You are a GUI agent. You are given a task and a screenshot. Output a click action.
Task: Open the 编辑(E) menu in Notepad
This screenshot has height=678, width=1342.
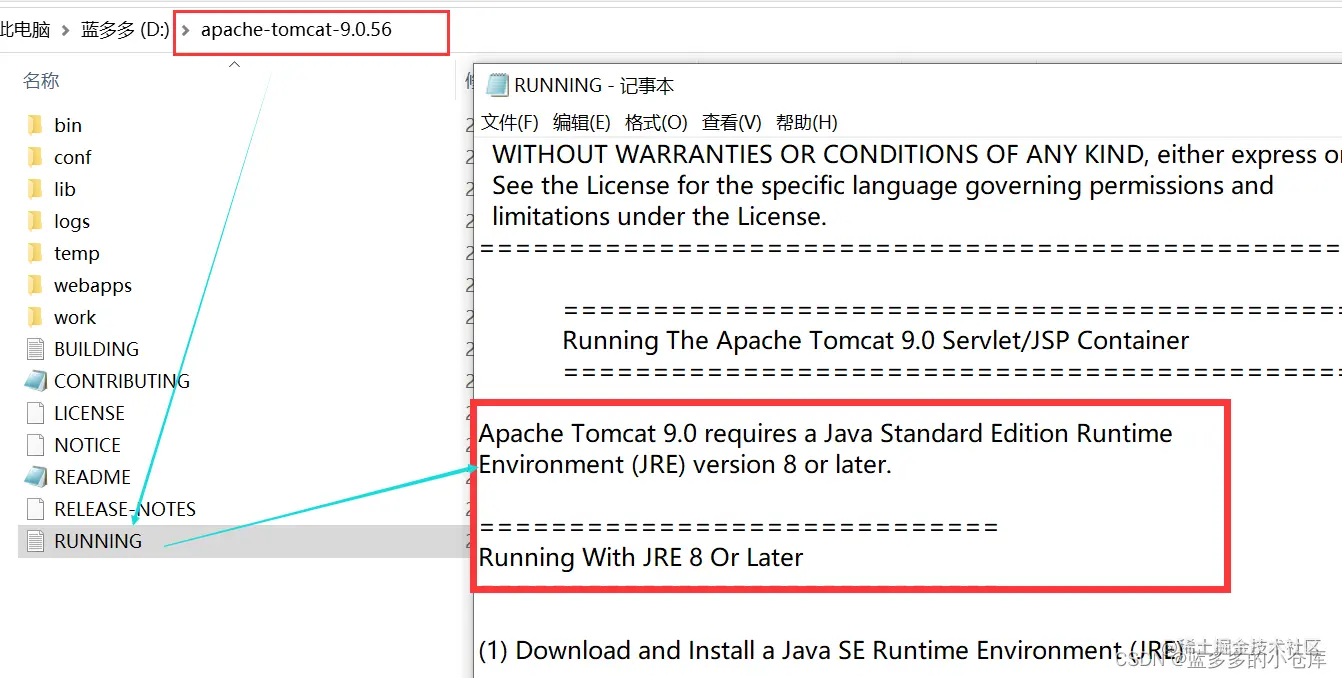[582, 122]
